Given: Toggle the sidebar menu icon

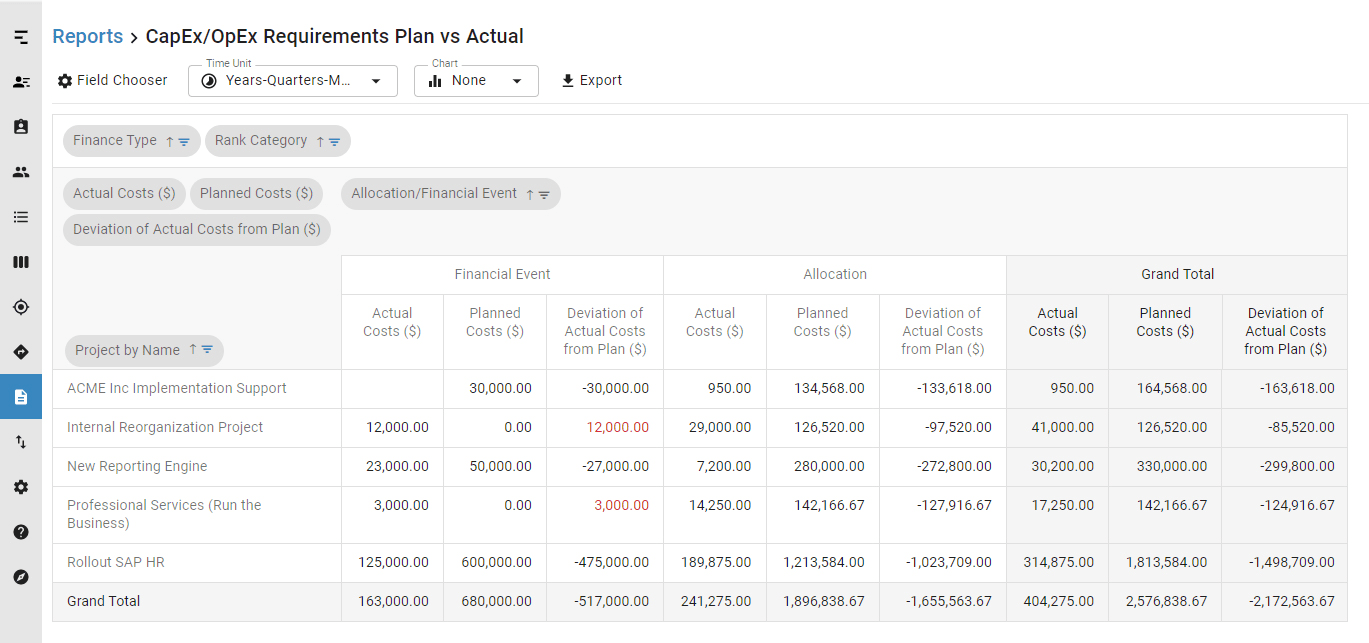Looking at the screenshot, I should pos(21,37).
